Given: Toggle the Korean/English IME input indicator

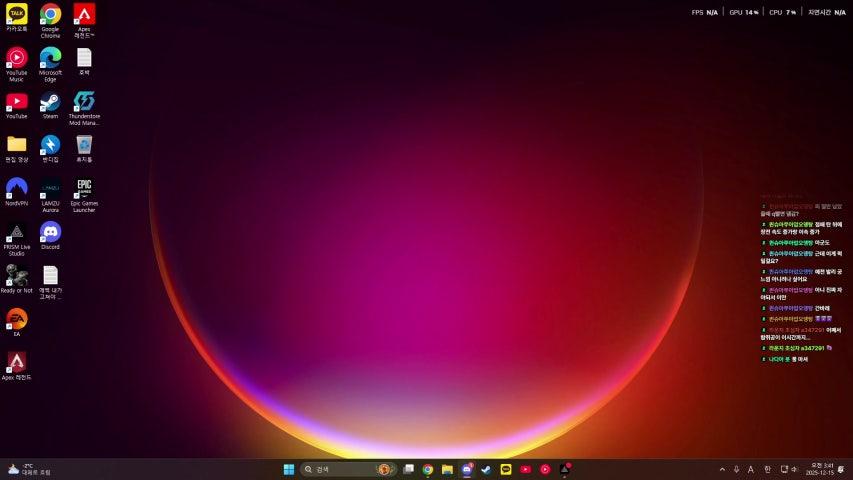Looking at the screenshot, I should (x=767, y=469).
